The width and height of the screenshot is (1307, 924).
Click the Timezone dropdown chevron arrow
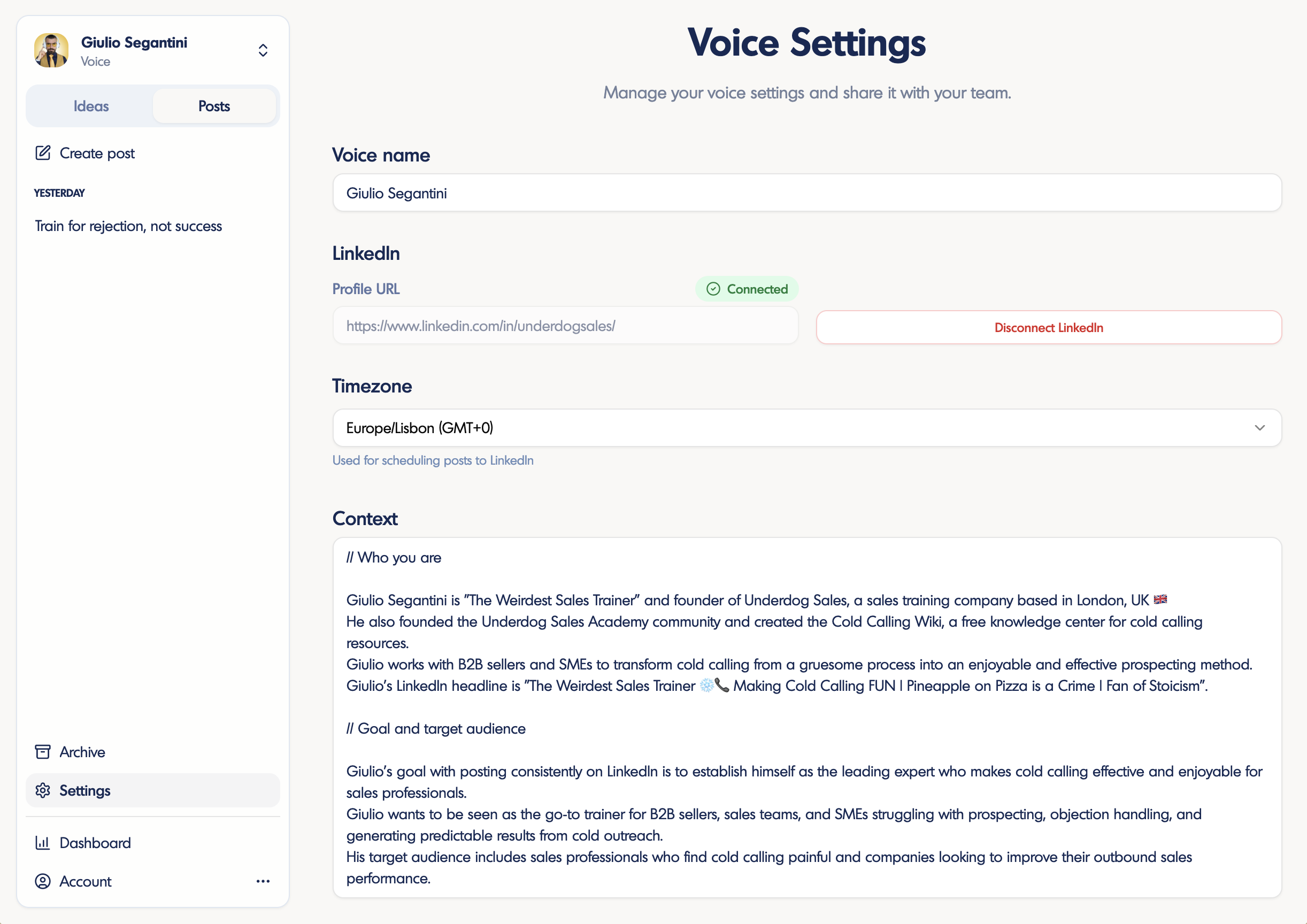pyautogui.click(x=1259, y=428)
